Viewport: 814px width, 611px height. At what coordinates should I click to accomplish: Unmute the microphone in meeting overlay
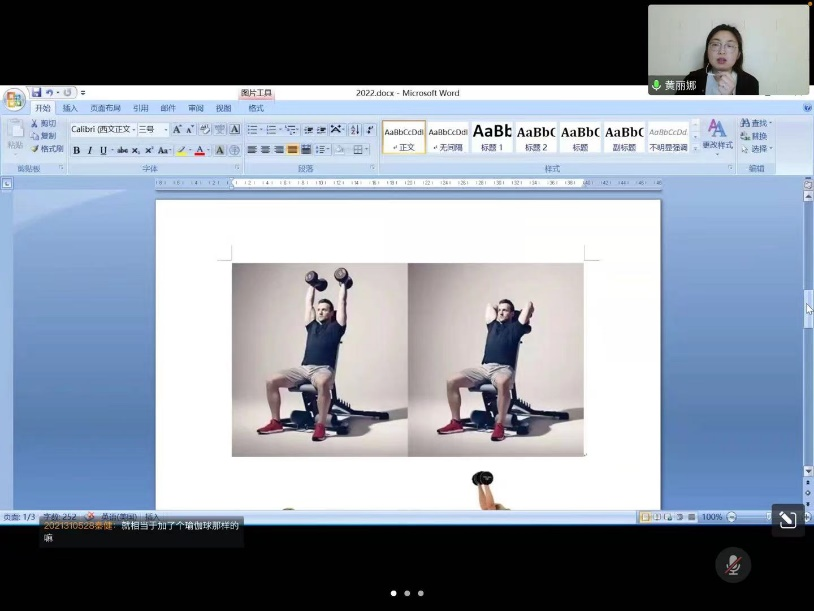click(x=732, y=565)
